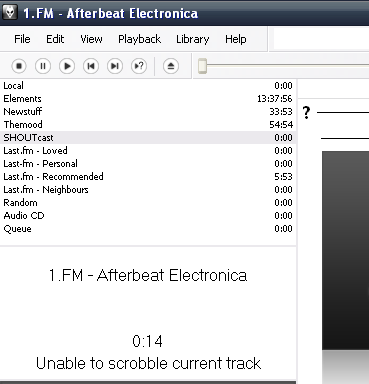Open the View menu

(x=91, y=39)
